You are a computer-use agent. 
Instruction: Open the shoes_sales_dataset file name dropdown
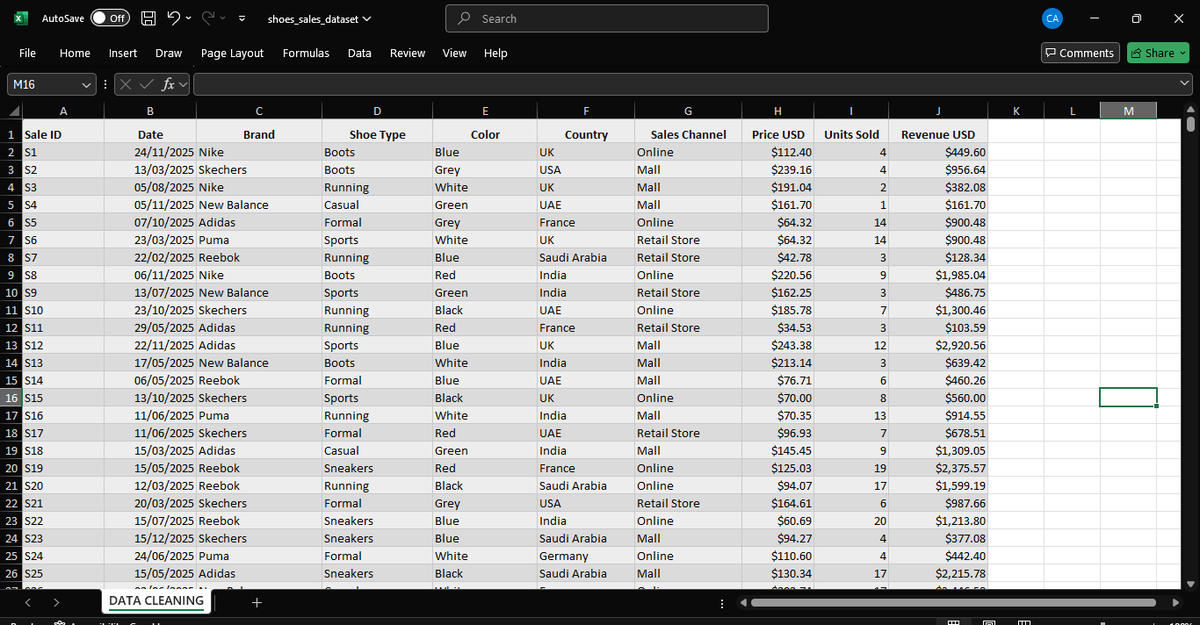[x=319, y=19]
